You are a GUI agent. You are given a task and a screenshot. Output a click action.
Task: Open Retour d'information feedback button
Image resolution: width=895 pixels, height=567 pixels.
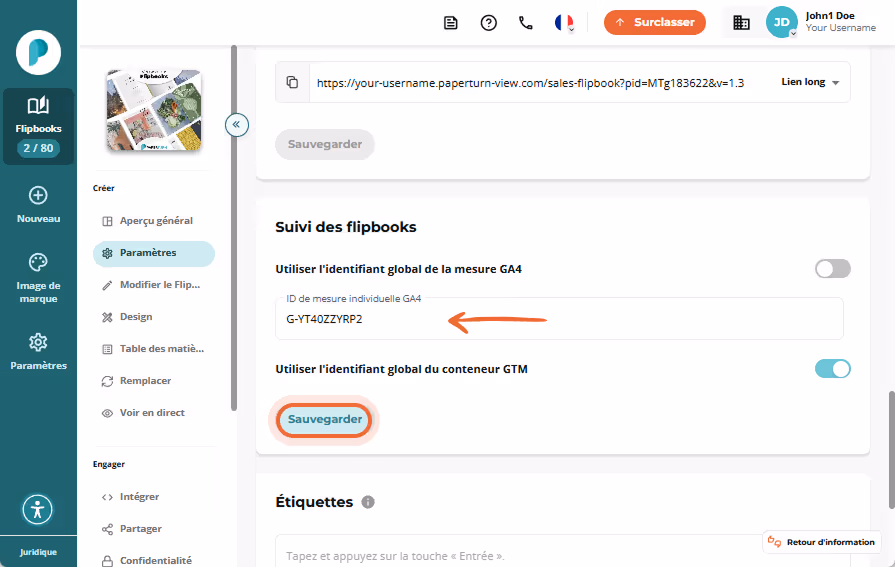pyautogui.click(x=822, y=542)
